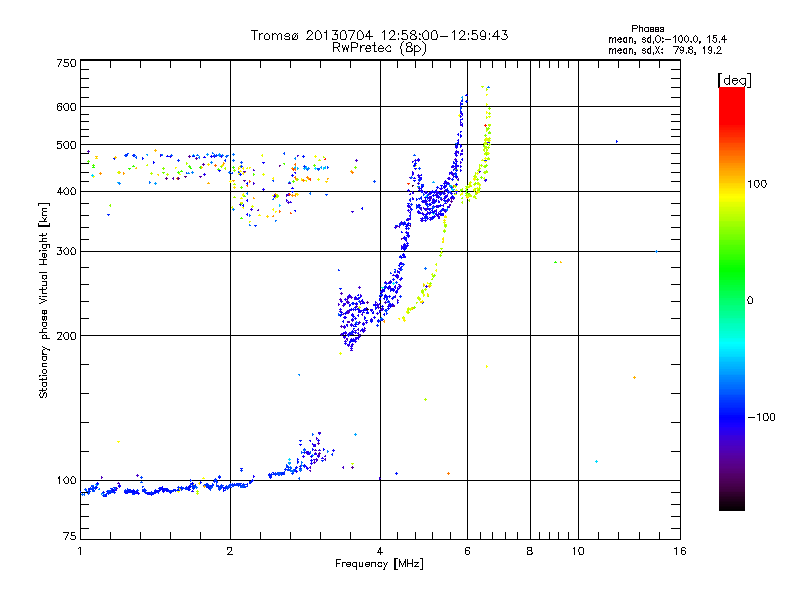The image size is (800, 600).
Task: Click the blue O-mode cusp cluster near 5 MHz, 390 km
Action: (x=434, y=202)
